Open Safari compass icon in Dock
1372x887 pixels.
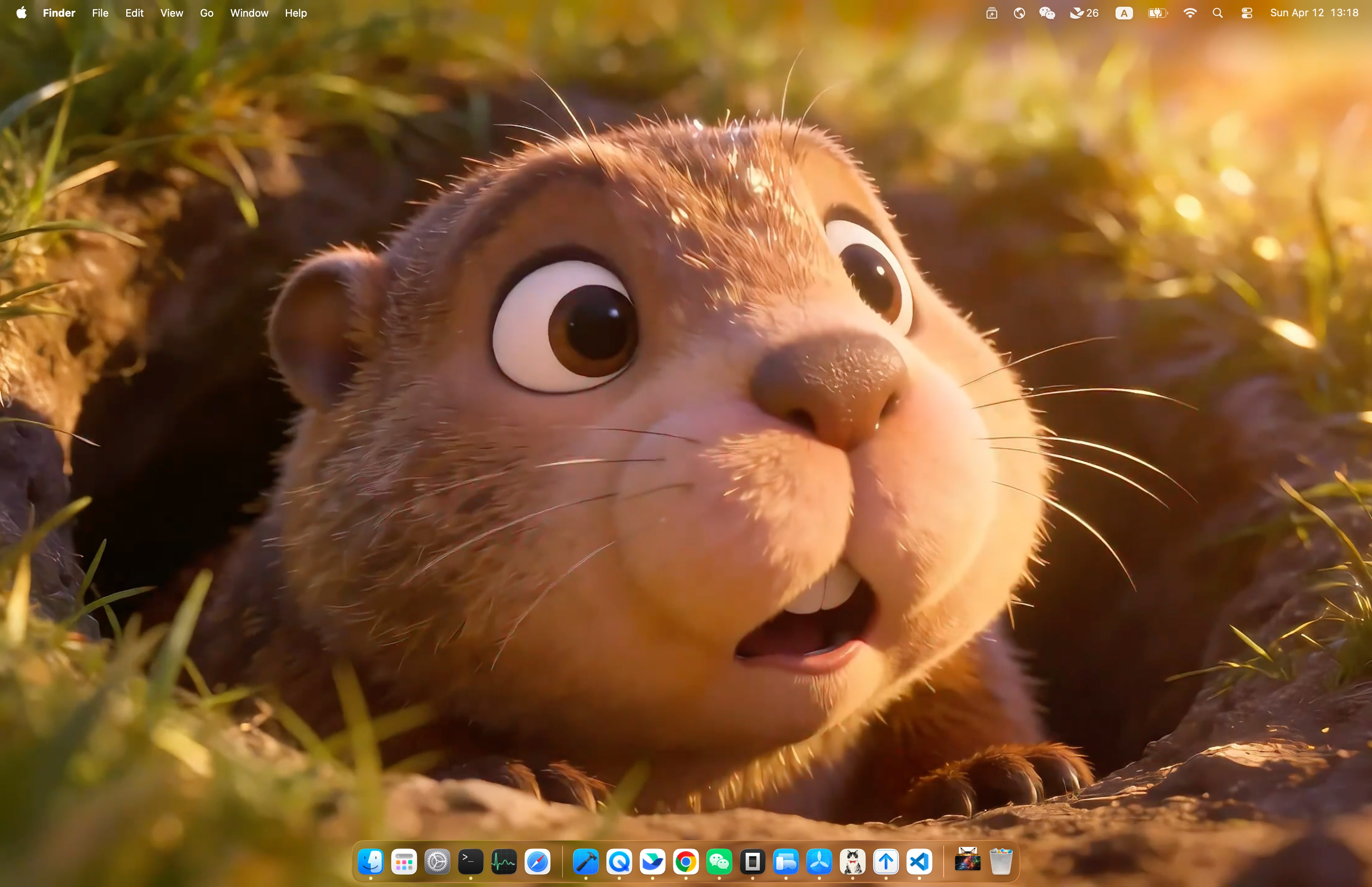(537, 862)
